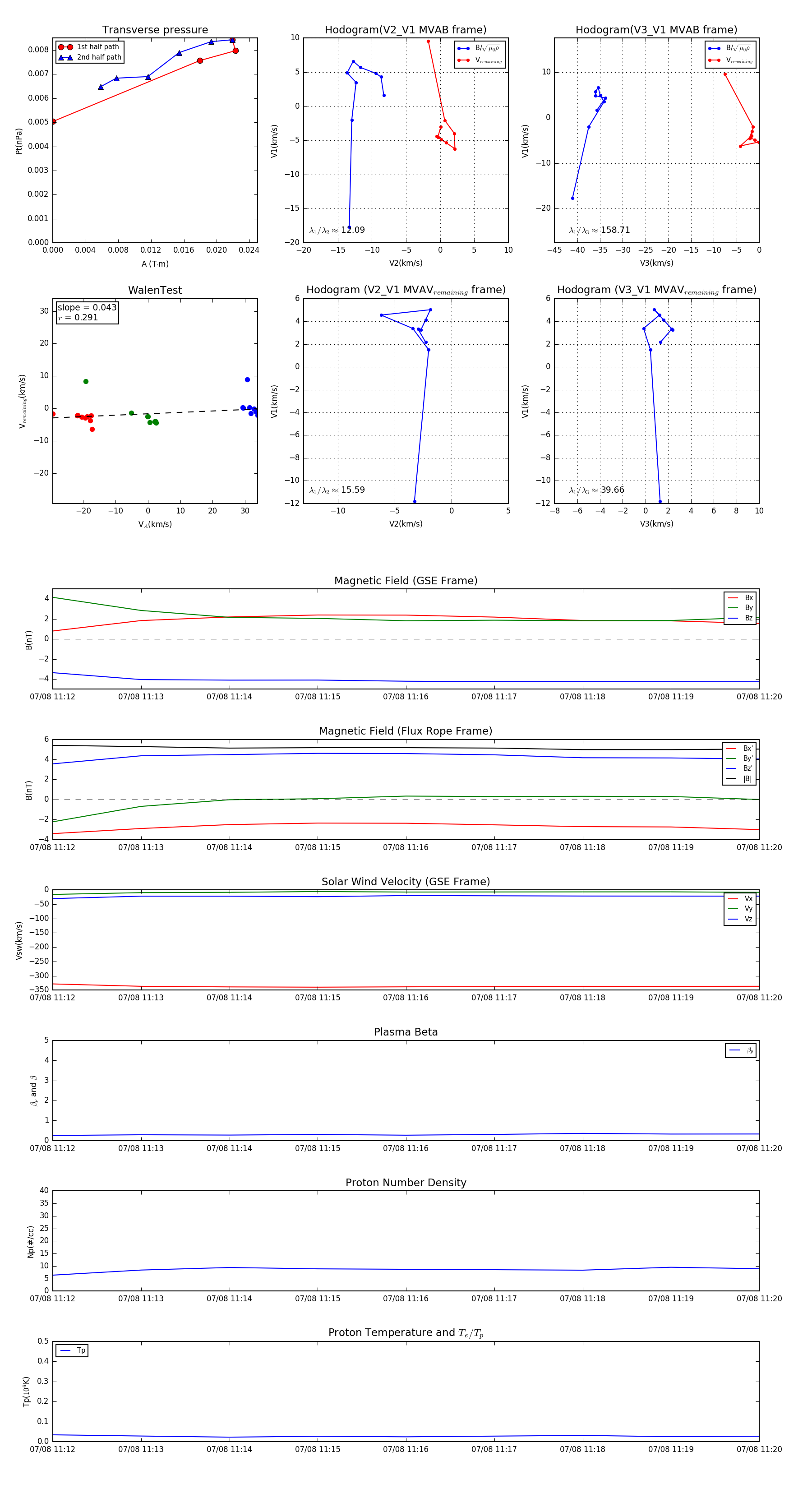Viewport: 812px width, 1489px height.
Task: Click the 'Proton Temperature and Te/Tp' title
Action: [406, 1333]
